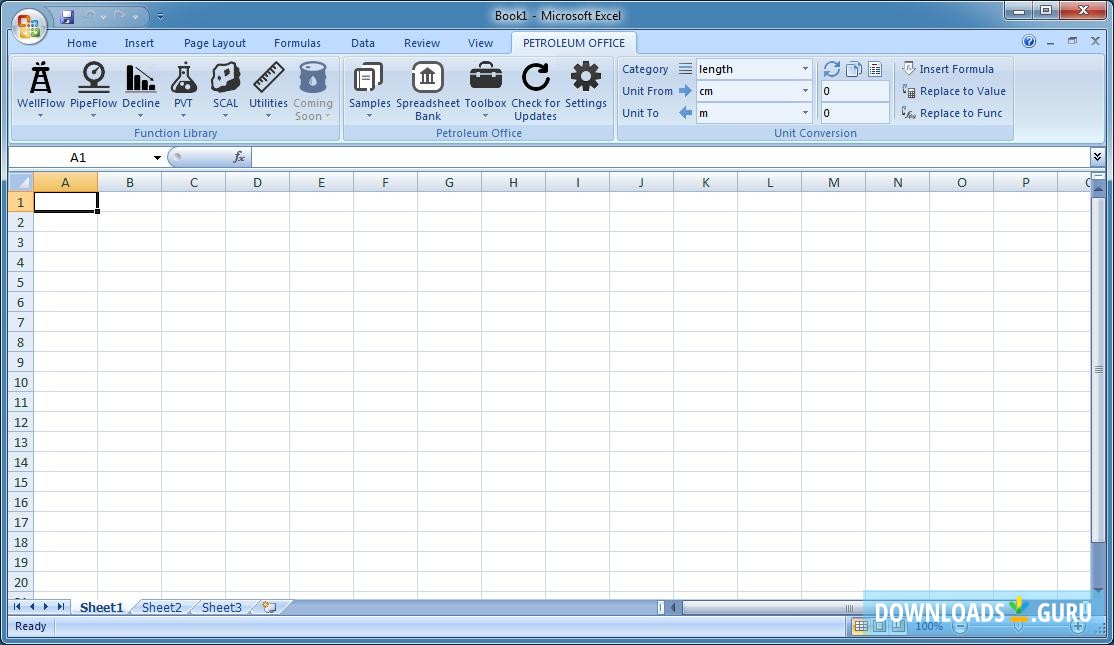This screenshot has height=645, width=1114.
Task: Click the horizontal scrollbar left arrow
Action: click(x=674, y=607)
